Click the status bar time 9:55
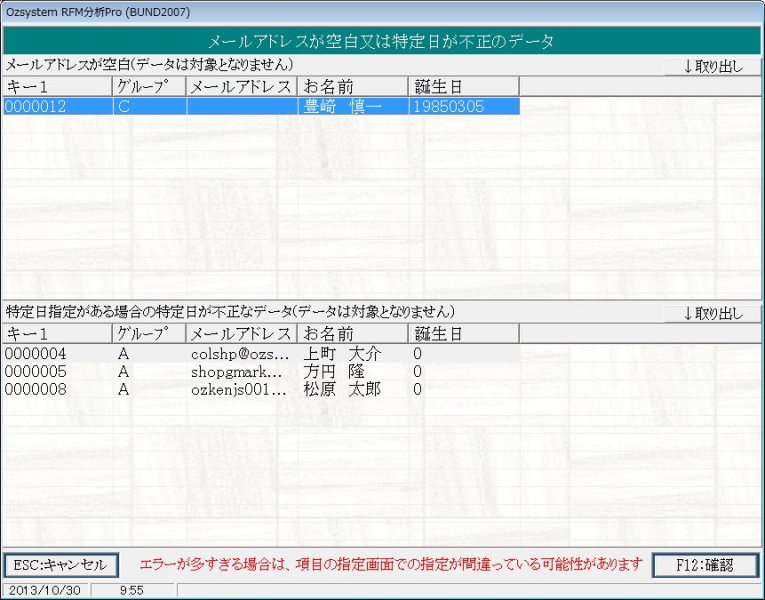This screenshot has height=600, width=765. pos(132,590)
